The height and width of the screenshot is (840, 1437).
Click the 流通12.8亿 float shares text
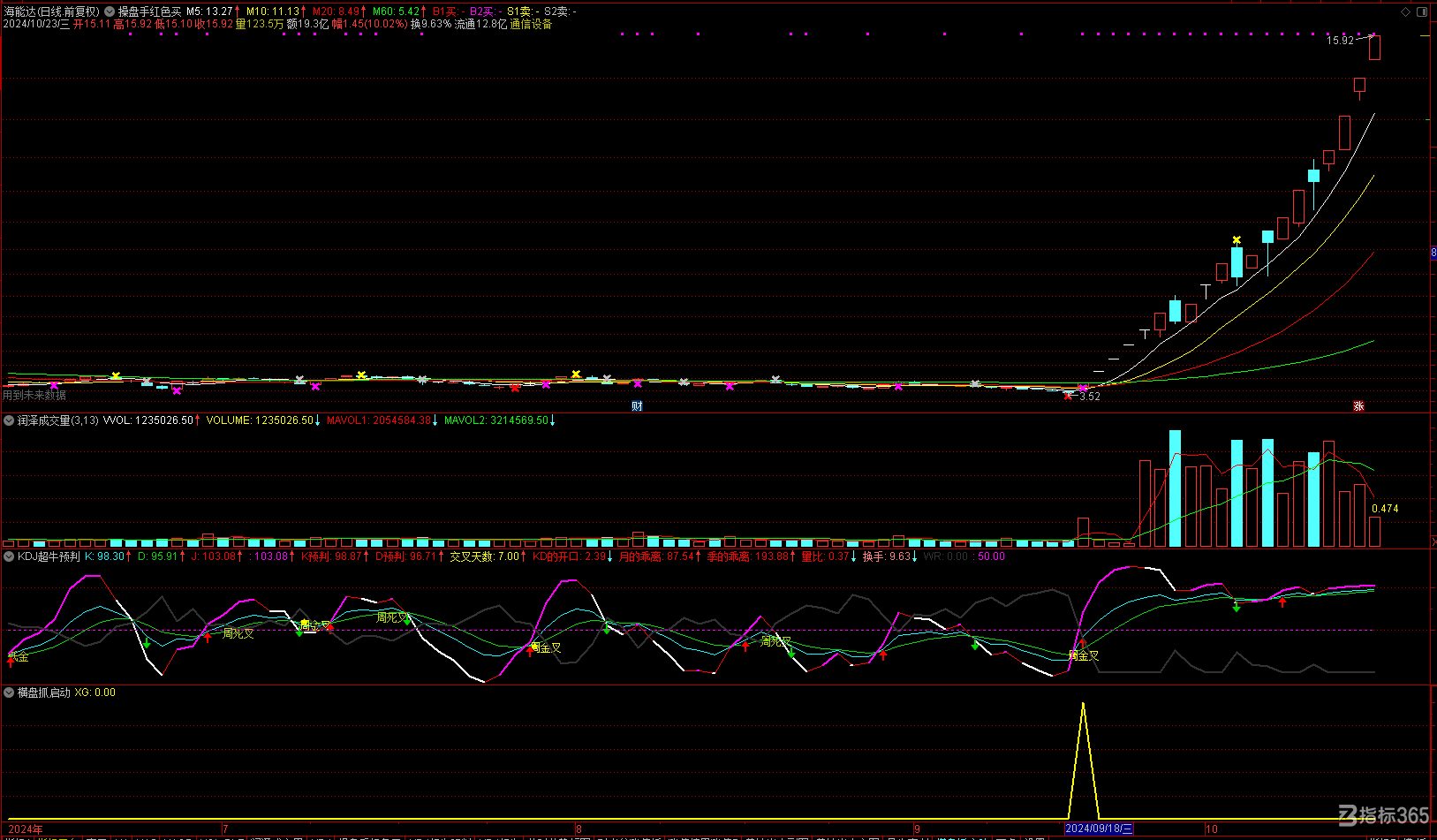coord(480,24)
